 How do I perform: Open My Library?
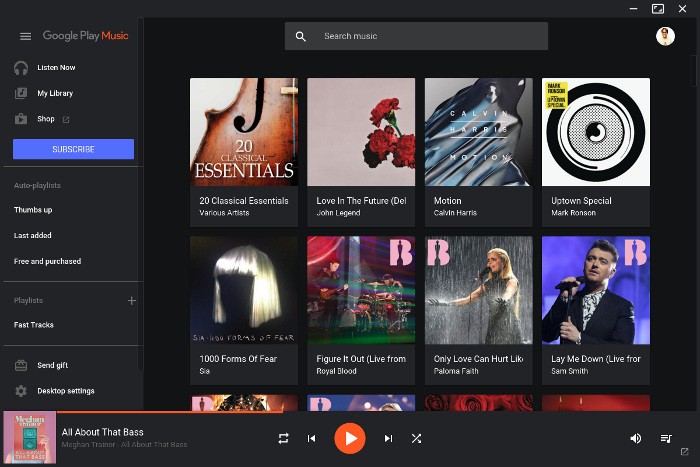[x=55, y=93]
